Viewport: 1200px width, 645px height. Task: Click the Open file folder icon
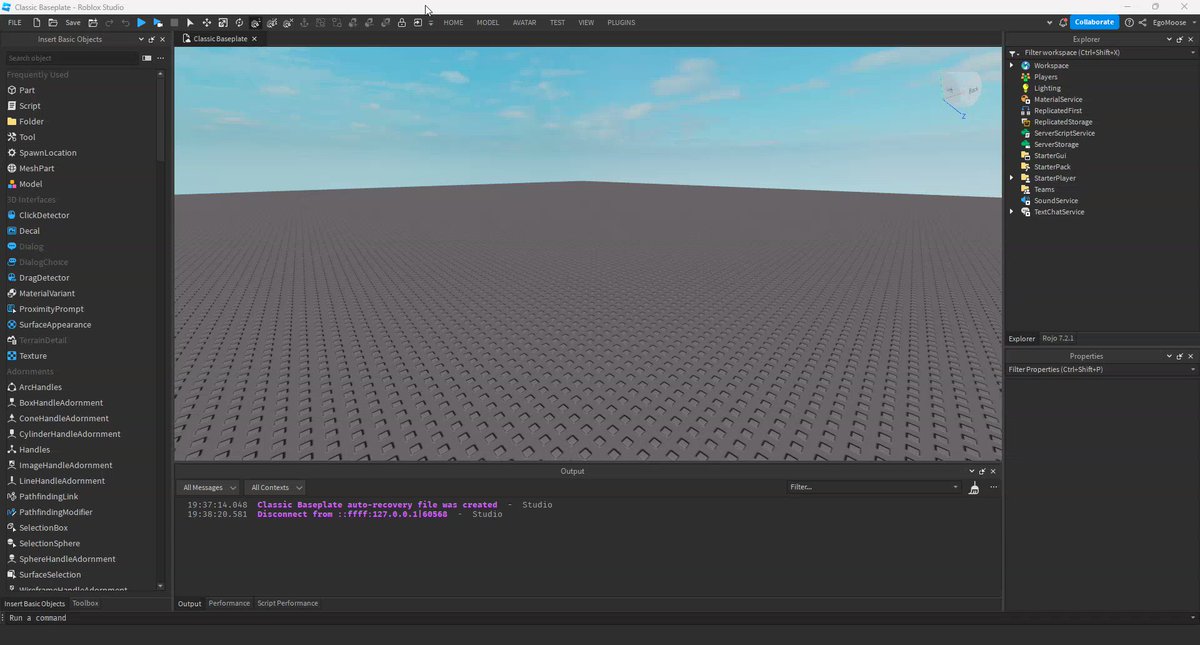(x=54, y=22)
